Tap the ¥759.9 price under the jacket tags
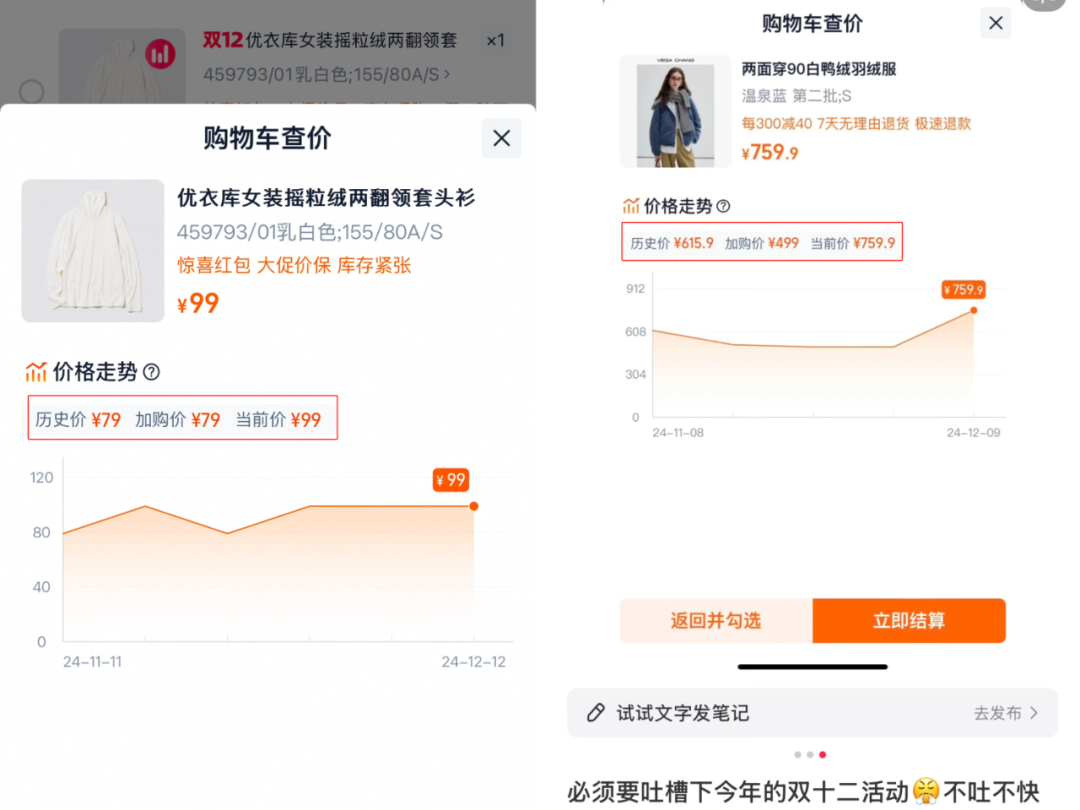This screenshot has width=1080, height=810. 770,152
